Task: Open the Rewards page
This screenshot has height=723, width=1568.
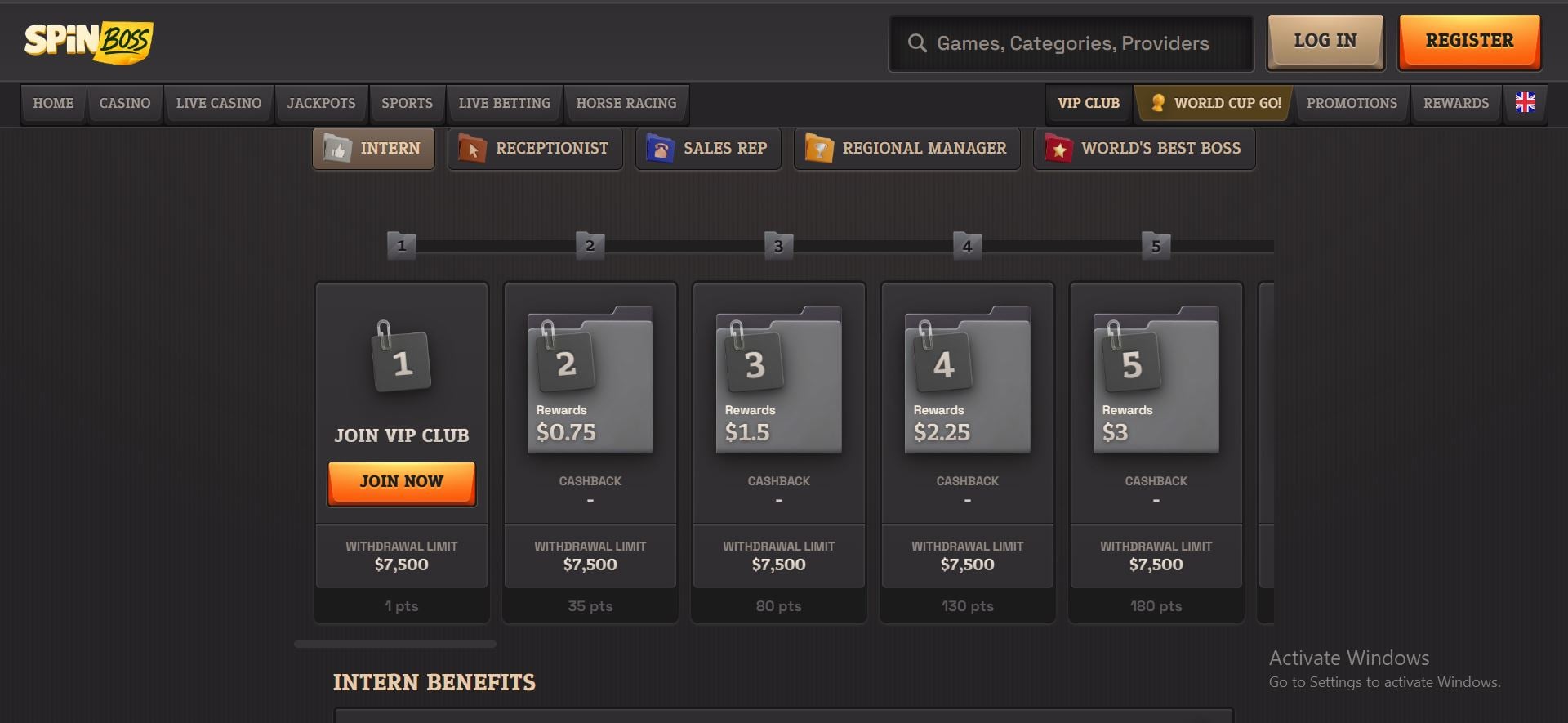Action: 1456,104
